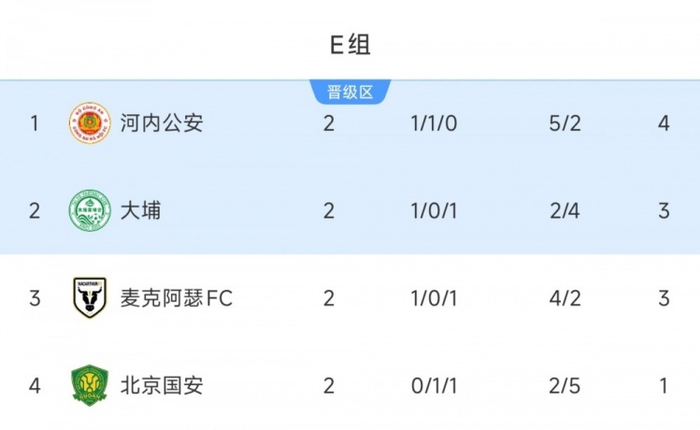Select the 麦克阿瑟FC team name
700x430 pixels.
point(175,298)
